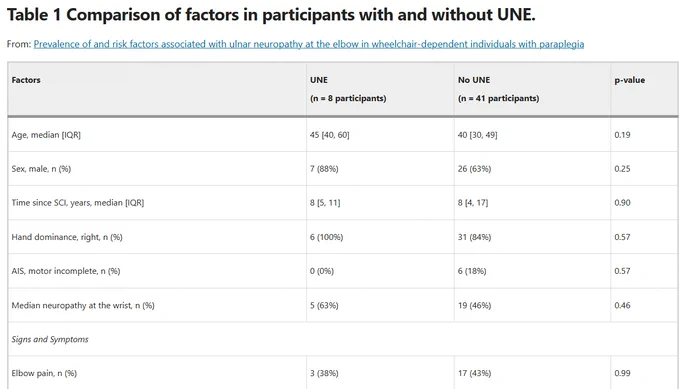
Task: Select the Factors column header
Action: coord(26,80)
